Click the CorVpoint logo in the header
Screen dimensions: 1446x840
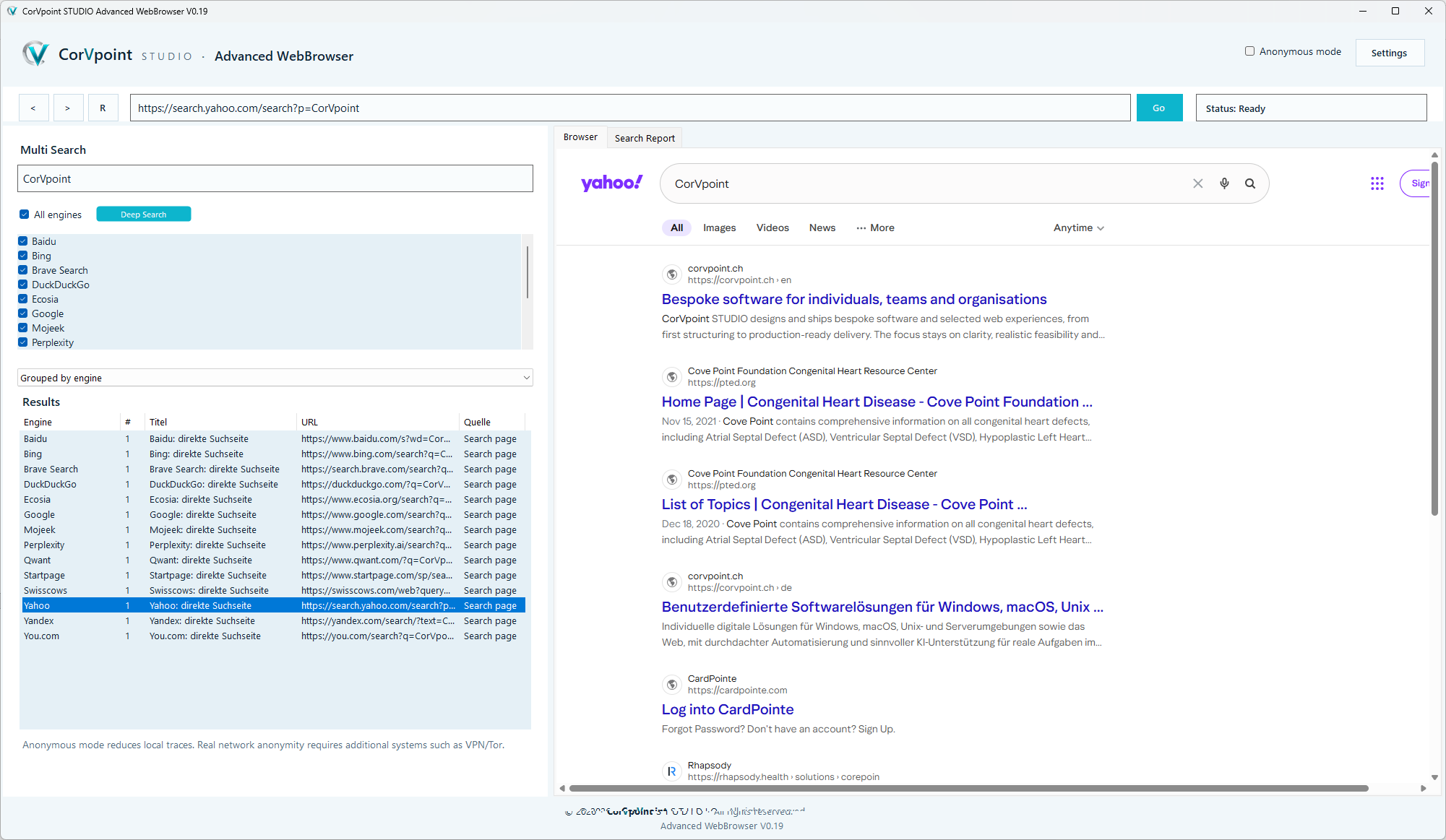click(35, 54)
